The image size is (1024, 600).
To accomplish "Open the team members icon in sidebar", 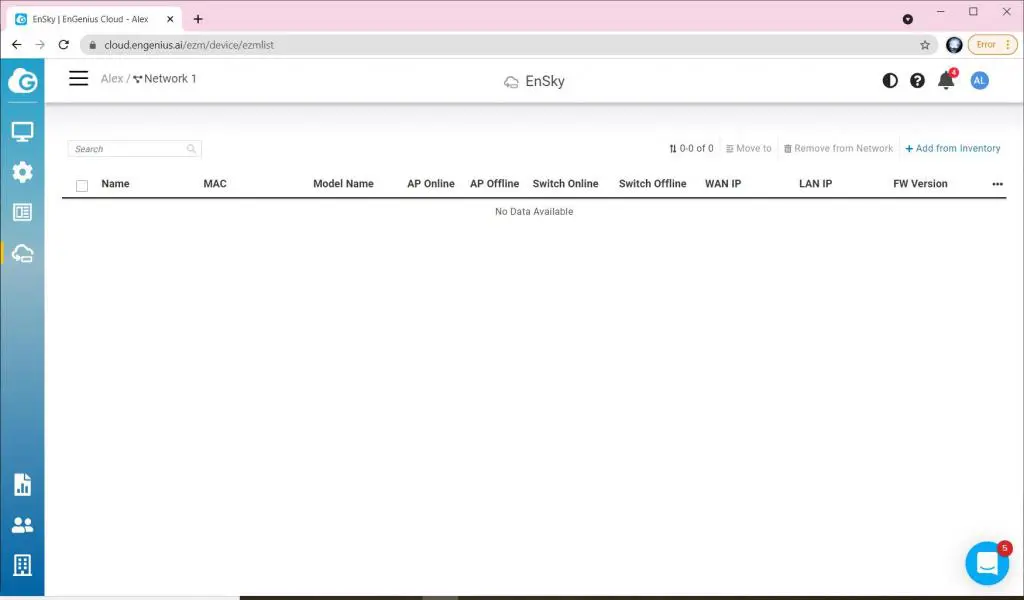I will tap(22, 526).
